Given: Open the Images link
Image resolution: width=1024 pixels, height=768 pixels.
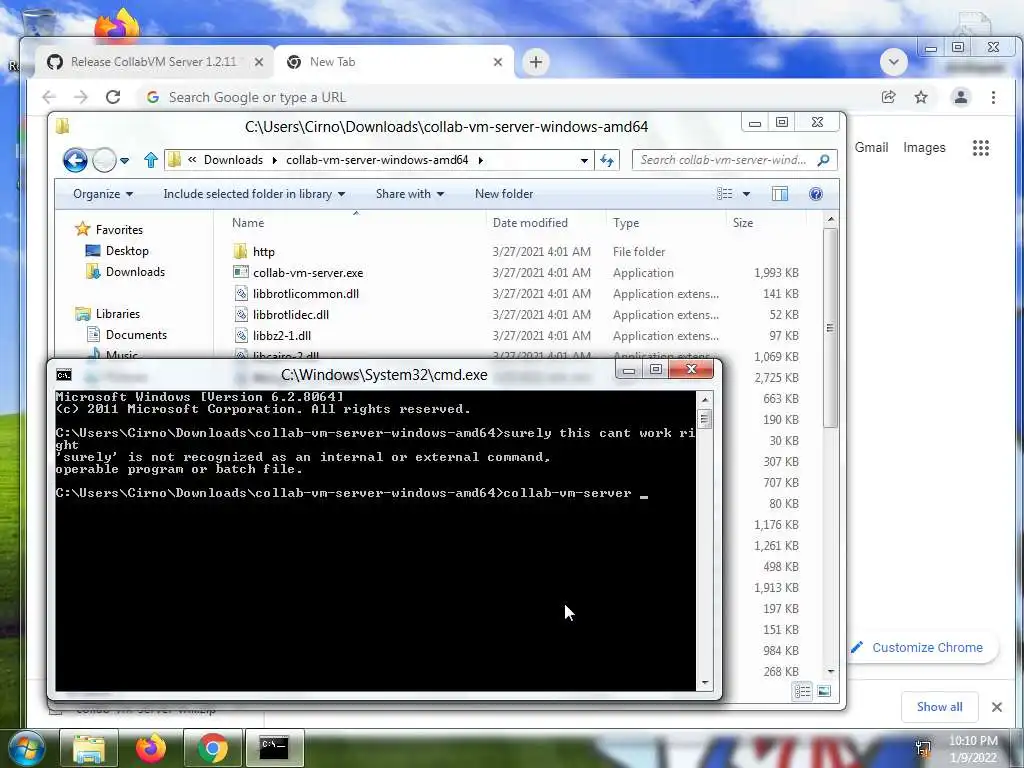Looking at the screenshot, I should 924,148.
